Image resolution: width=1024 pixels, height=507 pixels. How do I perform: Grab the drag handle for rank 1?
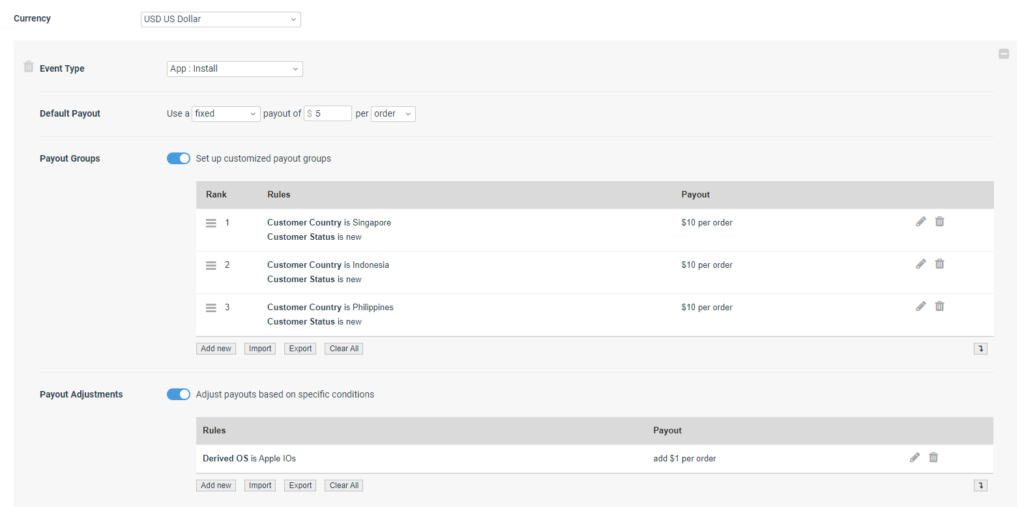[x=211, y=223]
